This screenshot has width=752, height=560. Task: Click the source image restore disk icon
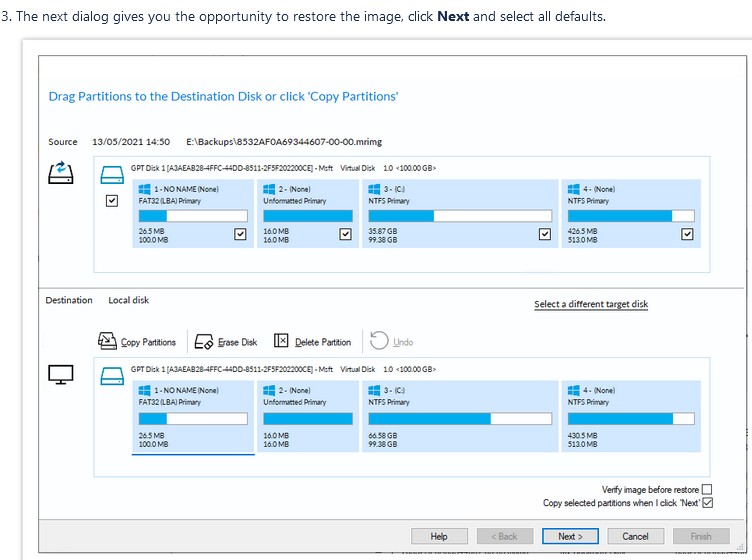(x=61, y=173)
